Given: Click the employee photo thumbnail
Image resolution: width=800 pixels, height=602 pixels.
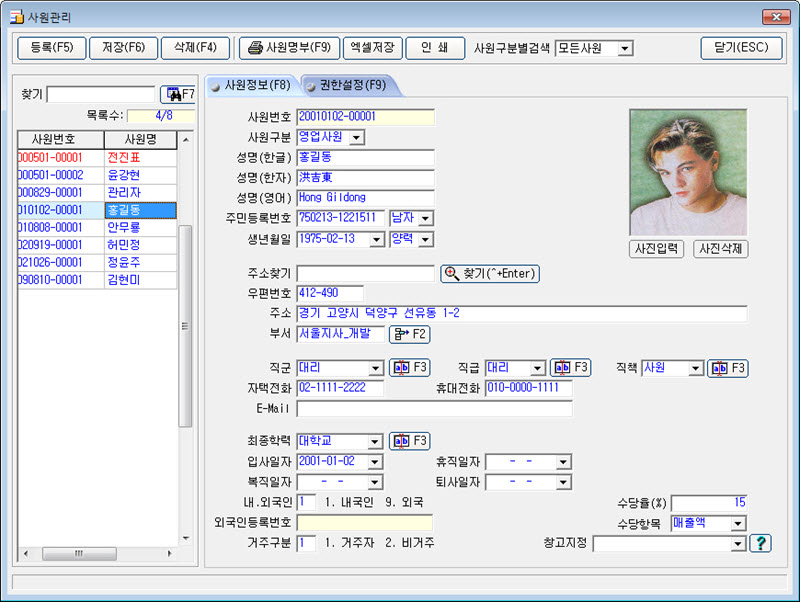Looking at the screenshot, I should [688, 172].
